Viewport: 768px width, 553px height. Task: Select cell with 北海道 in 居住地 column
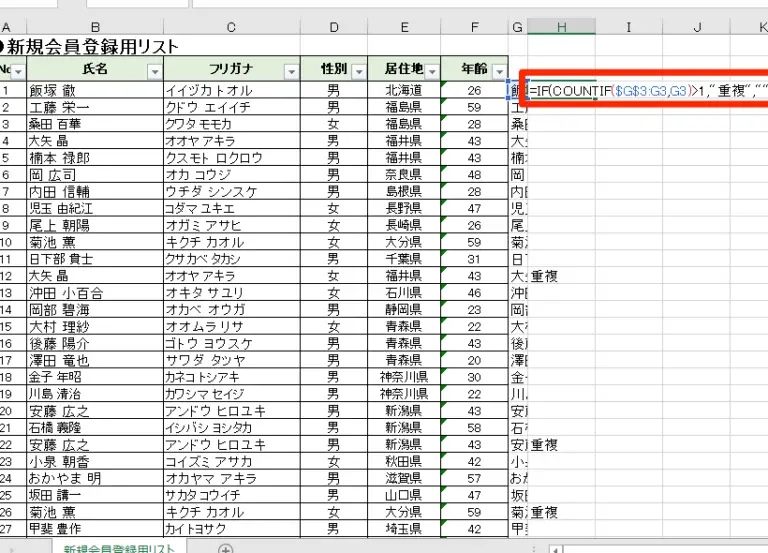405,91
